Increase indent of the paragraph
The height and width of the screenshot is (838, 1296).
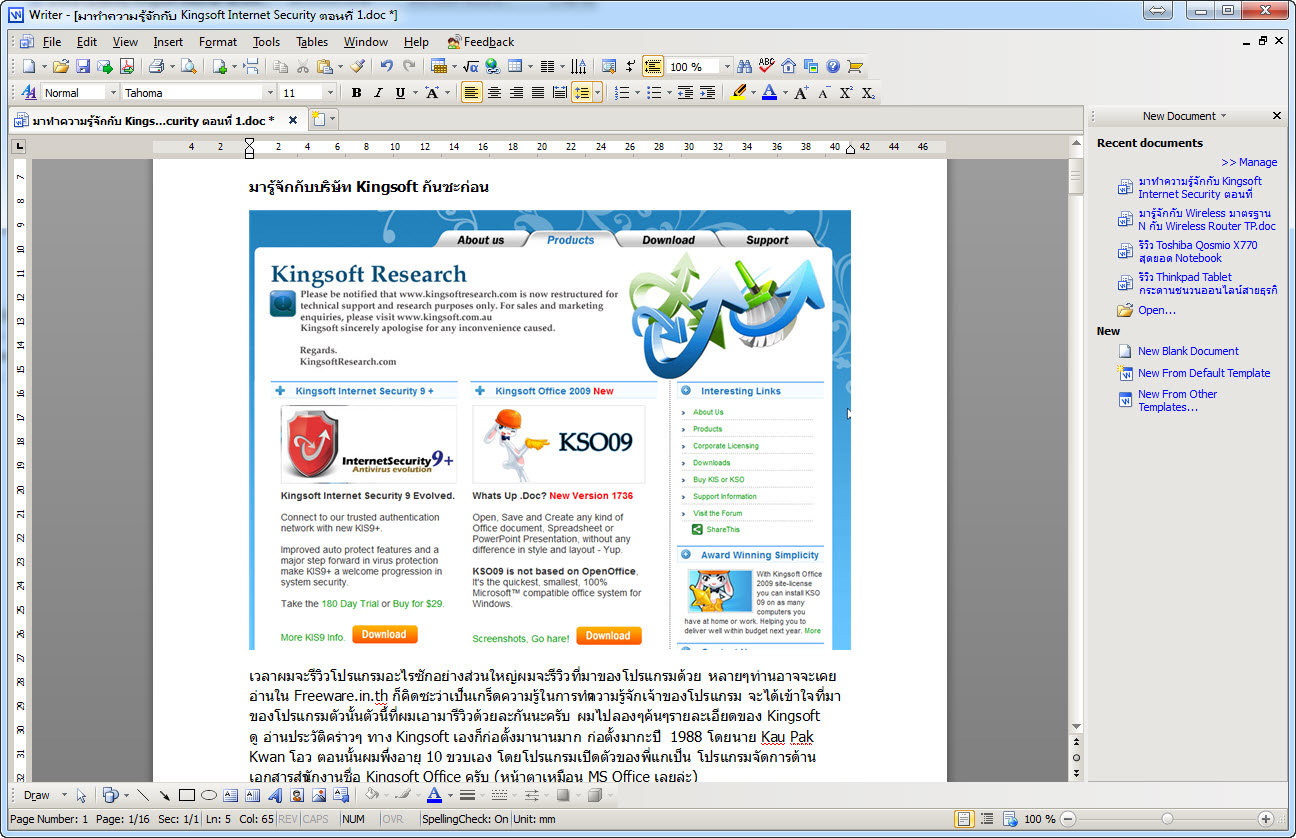(x=707, y=93)
